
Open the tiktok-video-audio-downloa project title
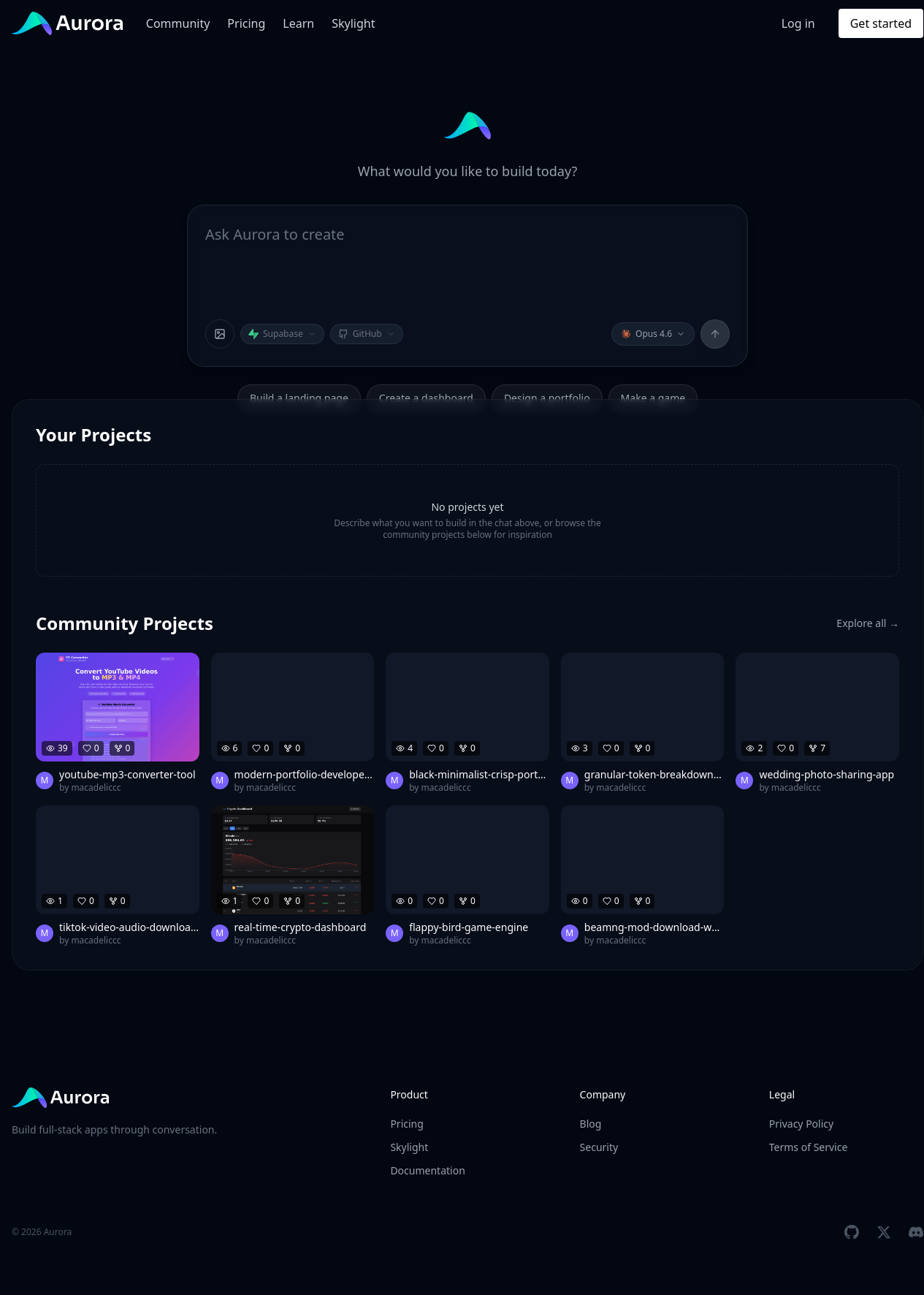(x=129, y=927)
